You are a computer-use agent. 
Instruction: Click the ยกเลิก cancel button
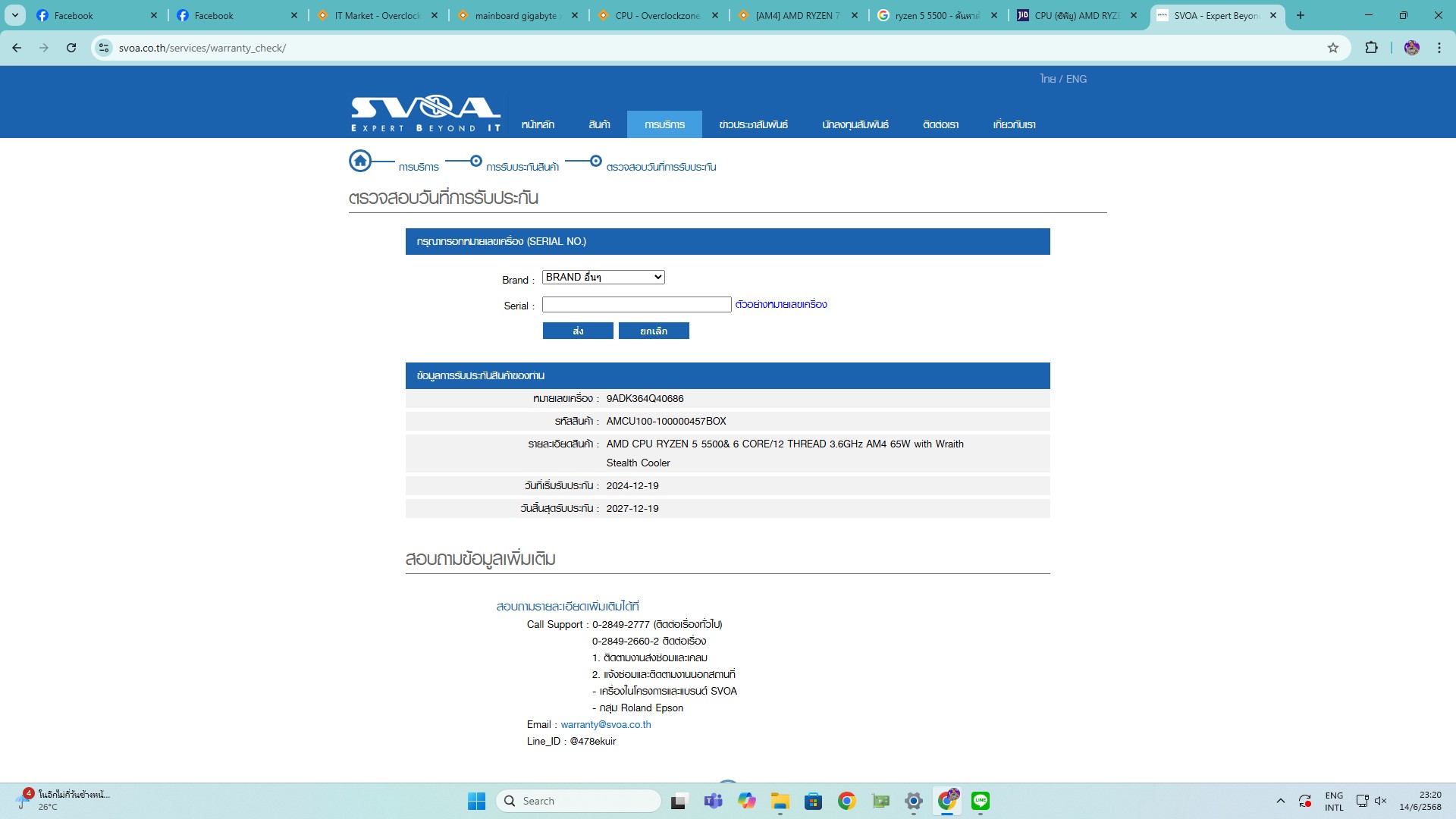654,331
